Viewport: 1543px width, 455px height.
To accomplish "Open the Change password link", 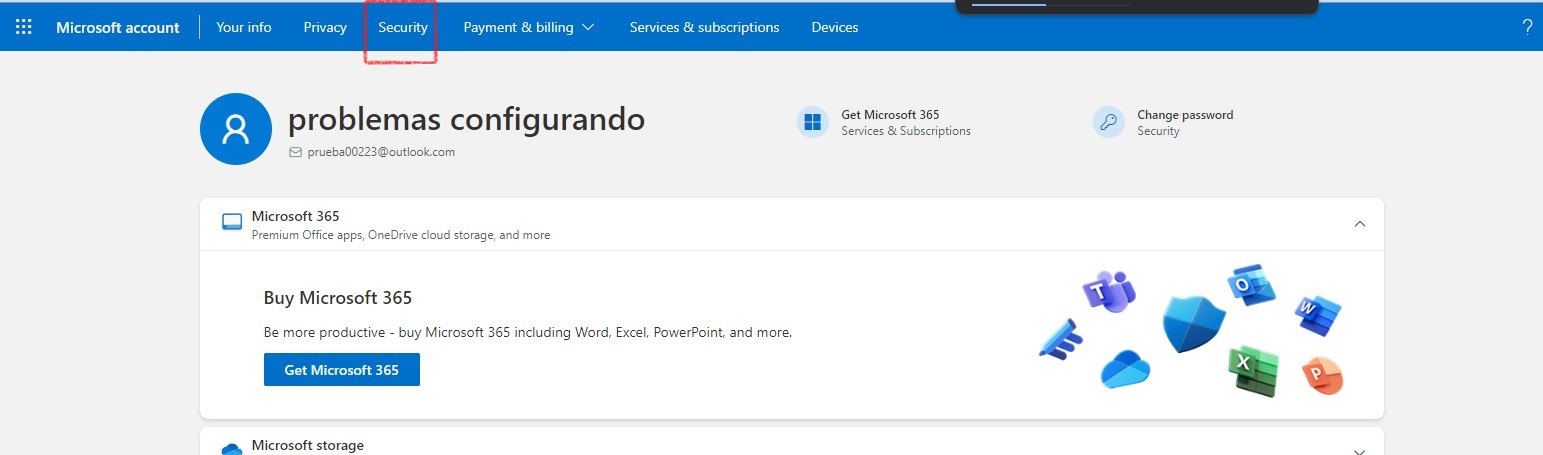I will pos(1185,115).
